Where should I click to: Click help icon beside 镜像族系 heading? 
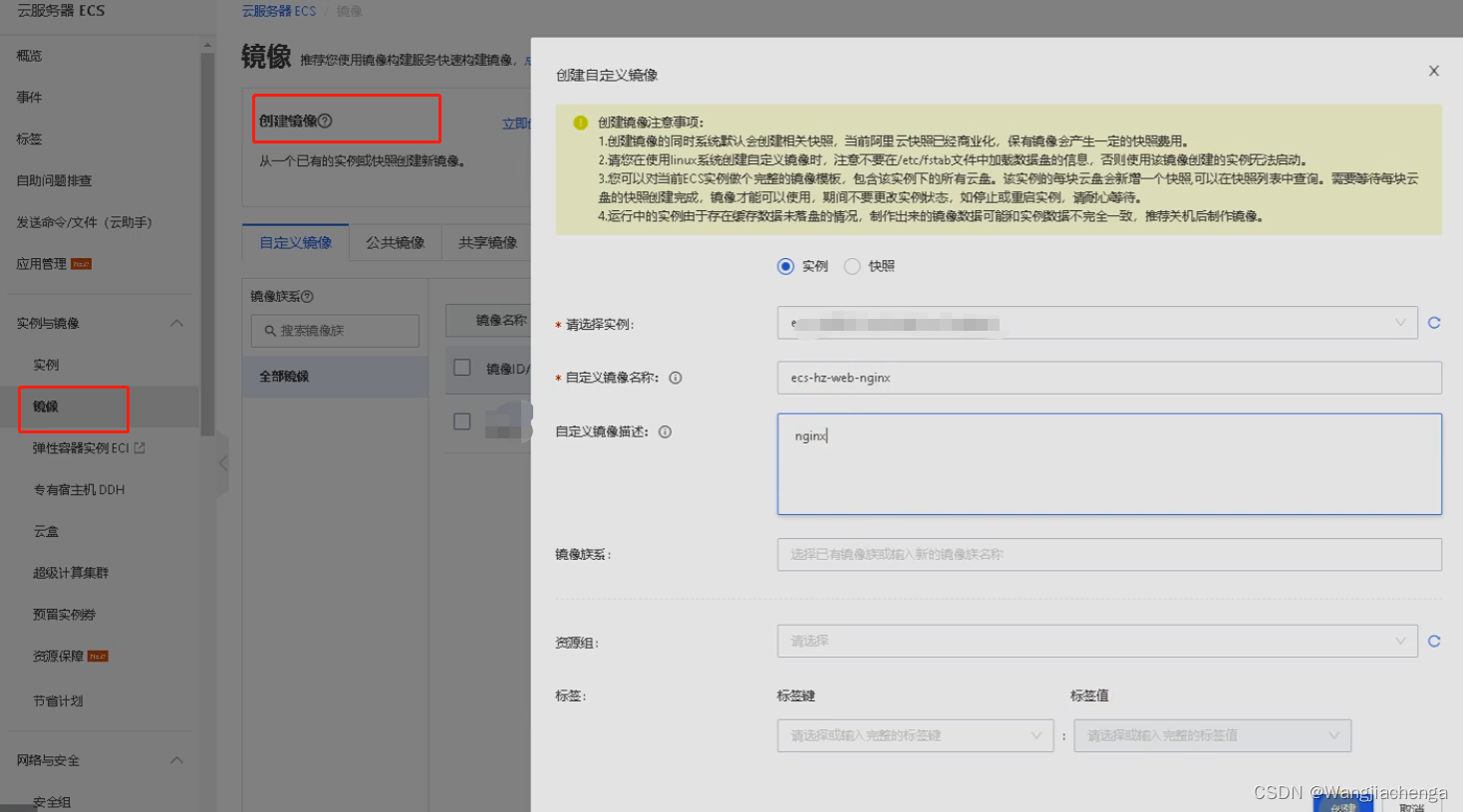point(307,297)
